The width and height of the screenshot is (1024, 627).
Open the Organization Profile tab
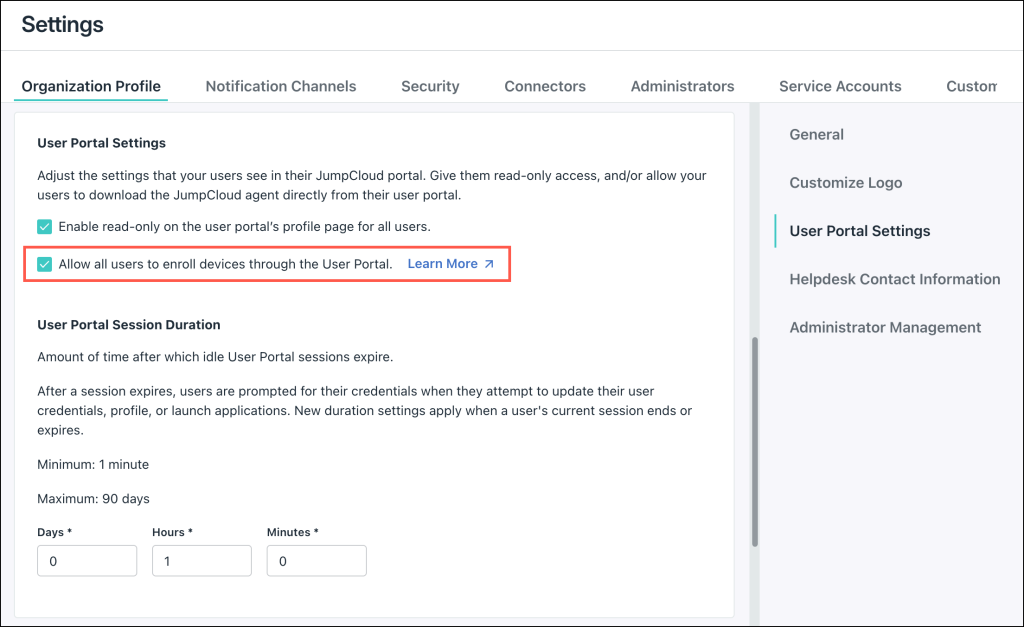(91, 86)
